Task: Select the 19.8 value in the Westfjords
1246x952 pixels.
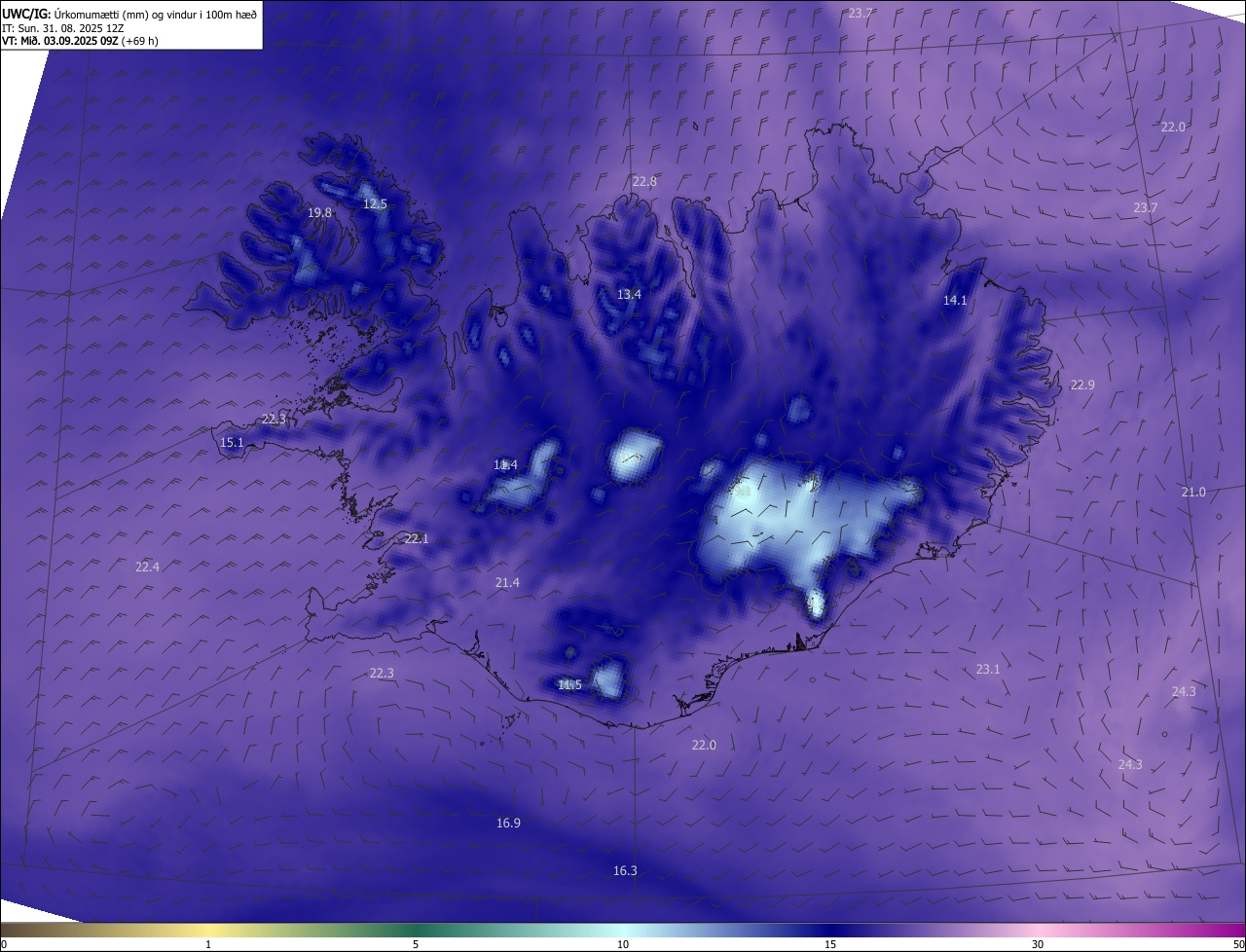Action: tap(319, 212)
